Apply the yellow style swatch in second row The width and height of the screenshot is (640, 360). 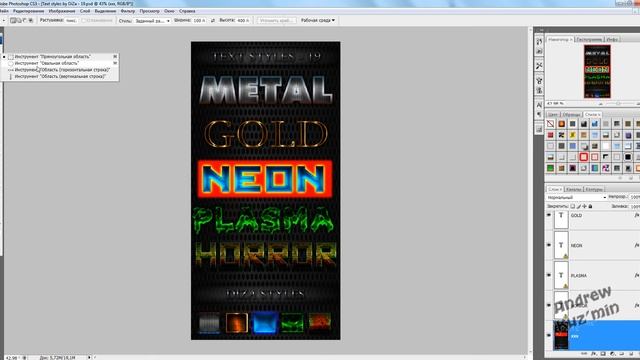coord(573,135)
